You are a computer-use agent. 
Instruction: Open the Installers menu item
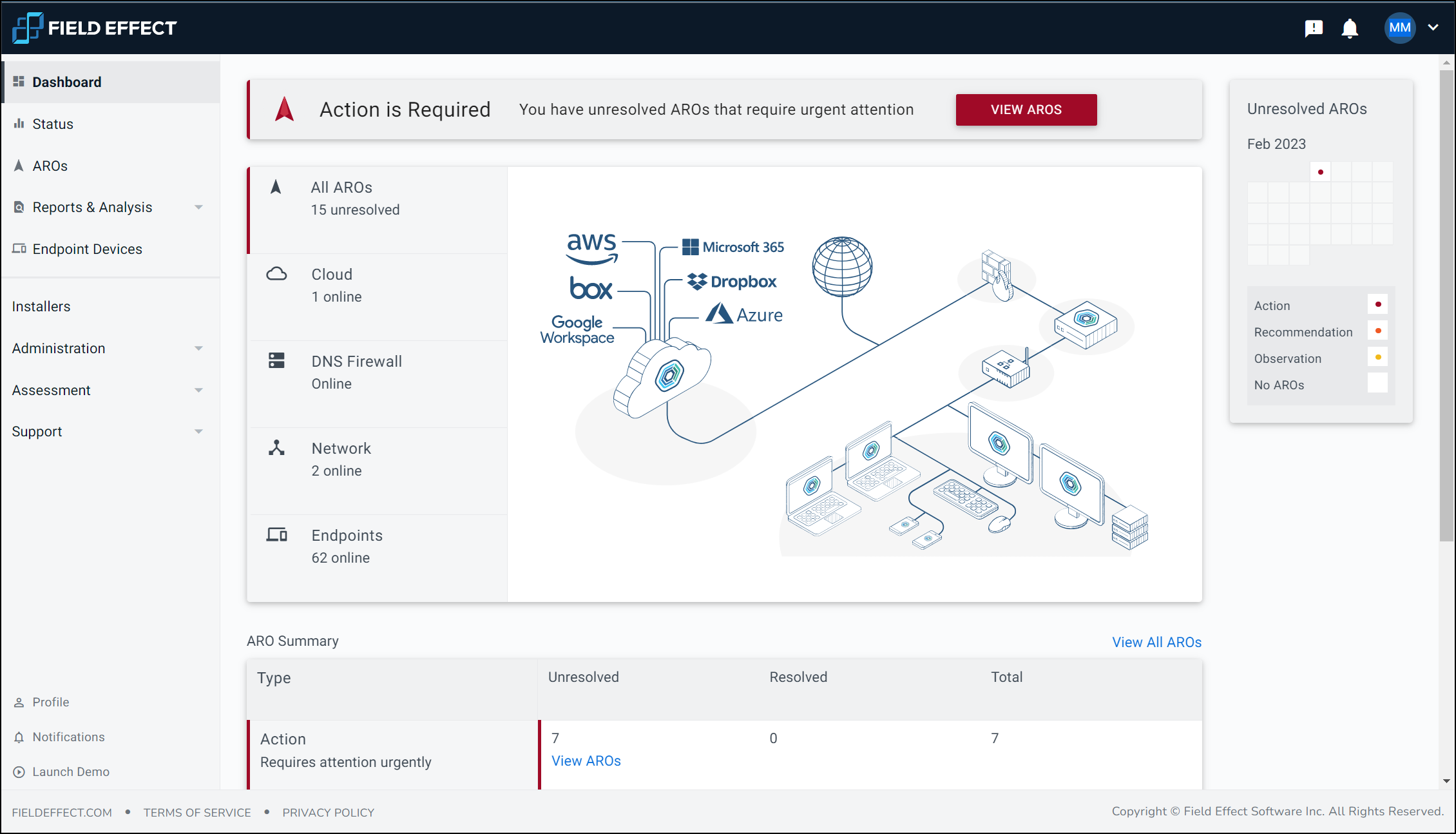click(x=41, y=306)
